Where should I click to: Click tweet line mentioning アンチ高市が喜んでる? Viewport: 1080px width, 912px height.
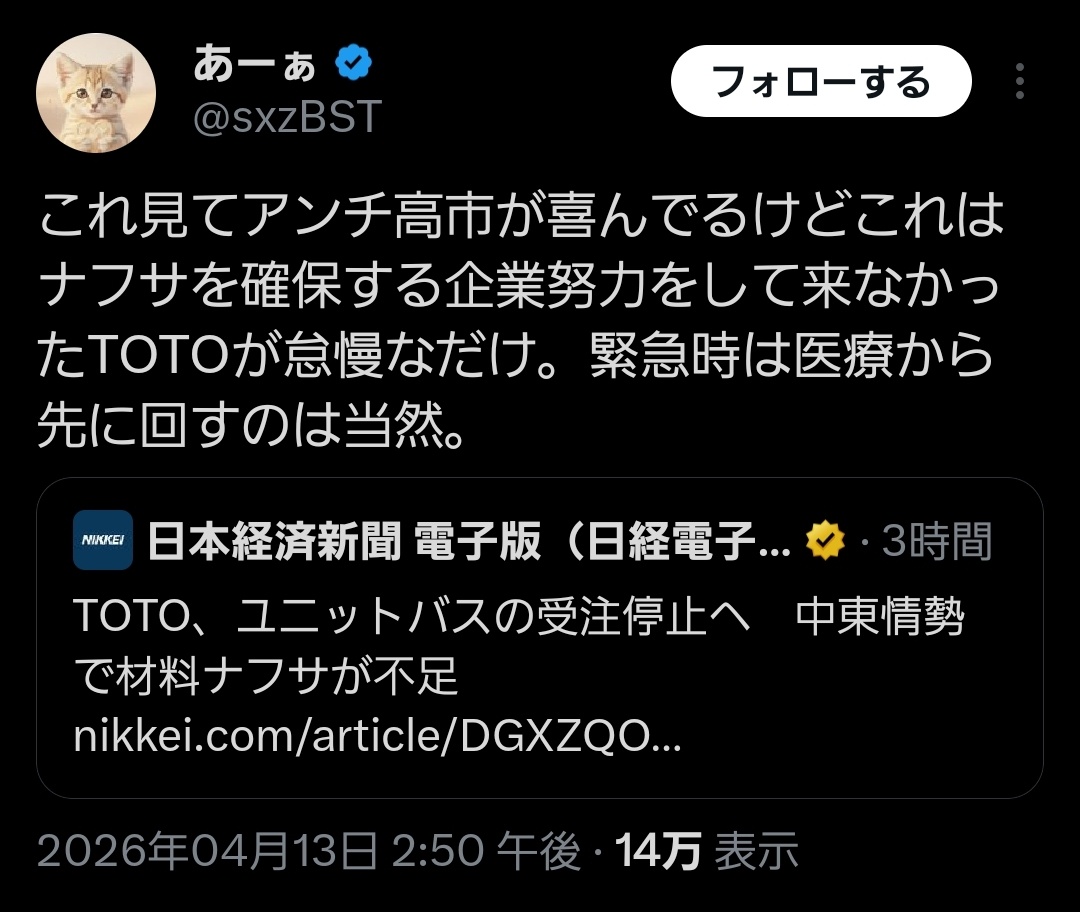[x=521, y=214]
